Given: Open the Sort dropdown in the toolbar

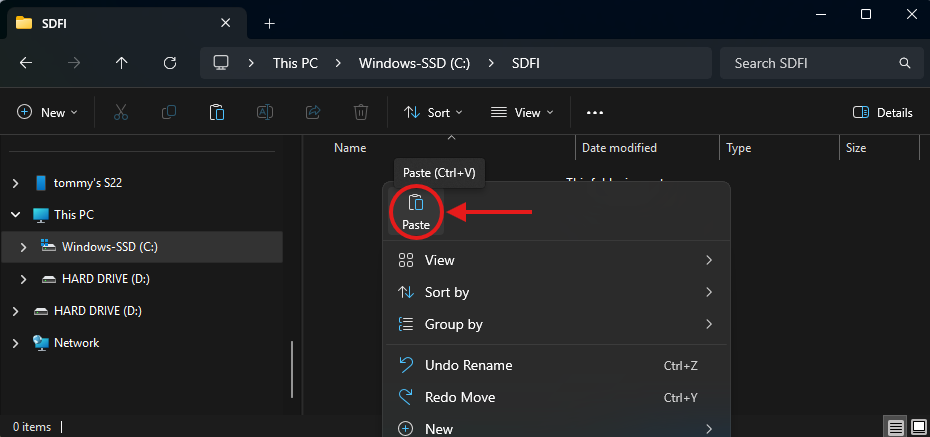Looking at the screenshot, I should pyautogui.click(x=433, y=113).
